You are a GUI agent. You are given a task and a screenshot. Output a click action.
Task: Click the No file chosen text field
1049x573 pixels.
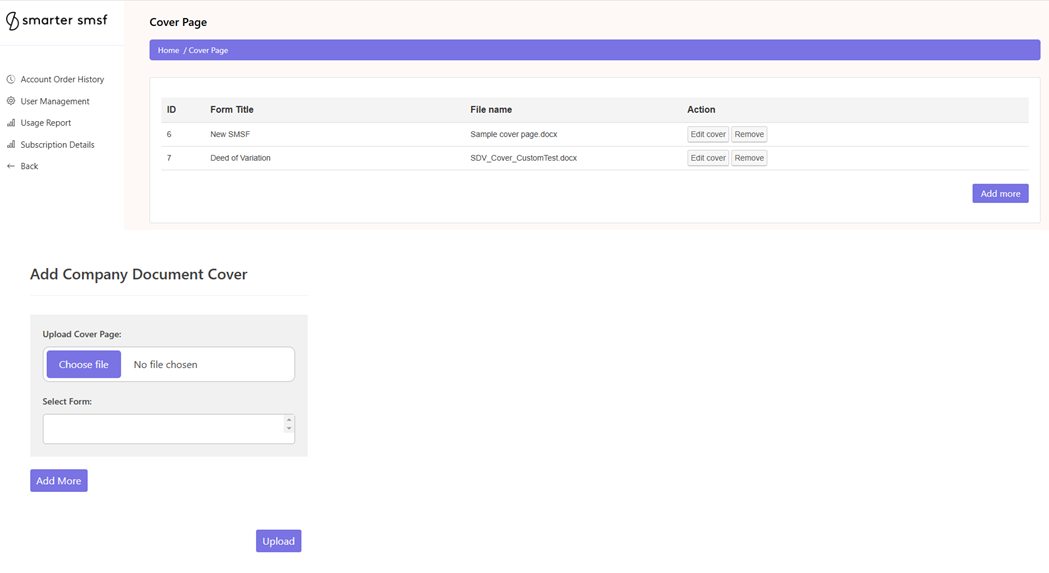[165, 364]
